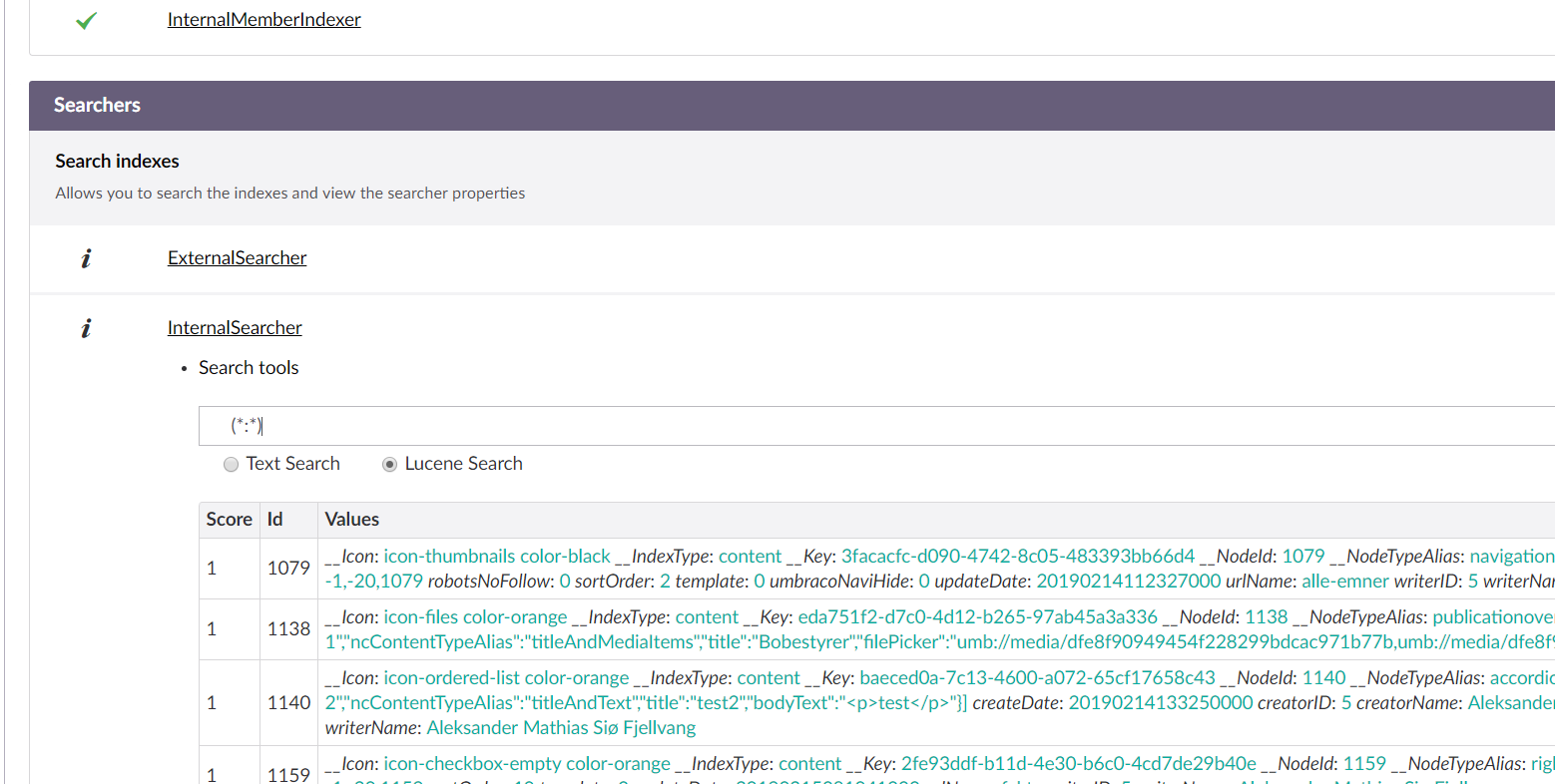
Task: Click the Search tools list item
Action: point(249,368)
